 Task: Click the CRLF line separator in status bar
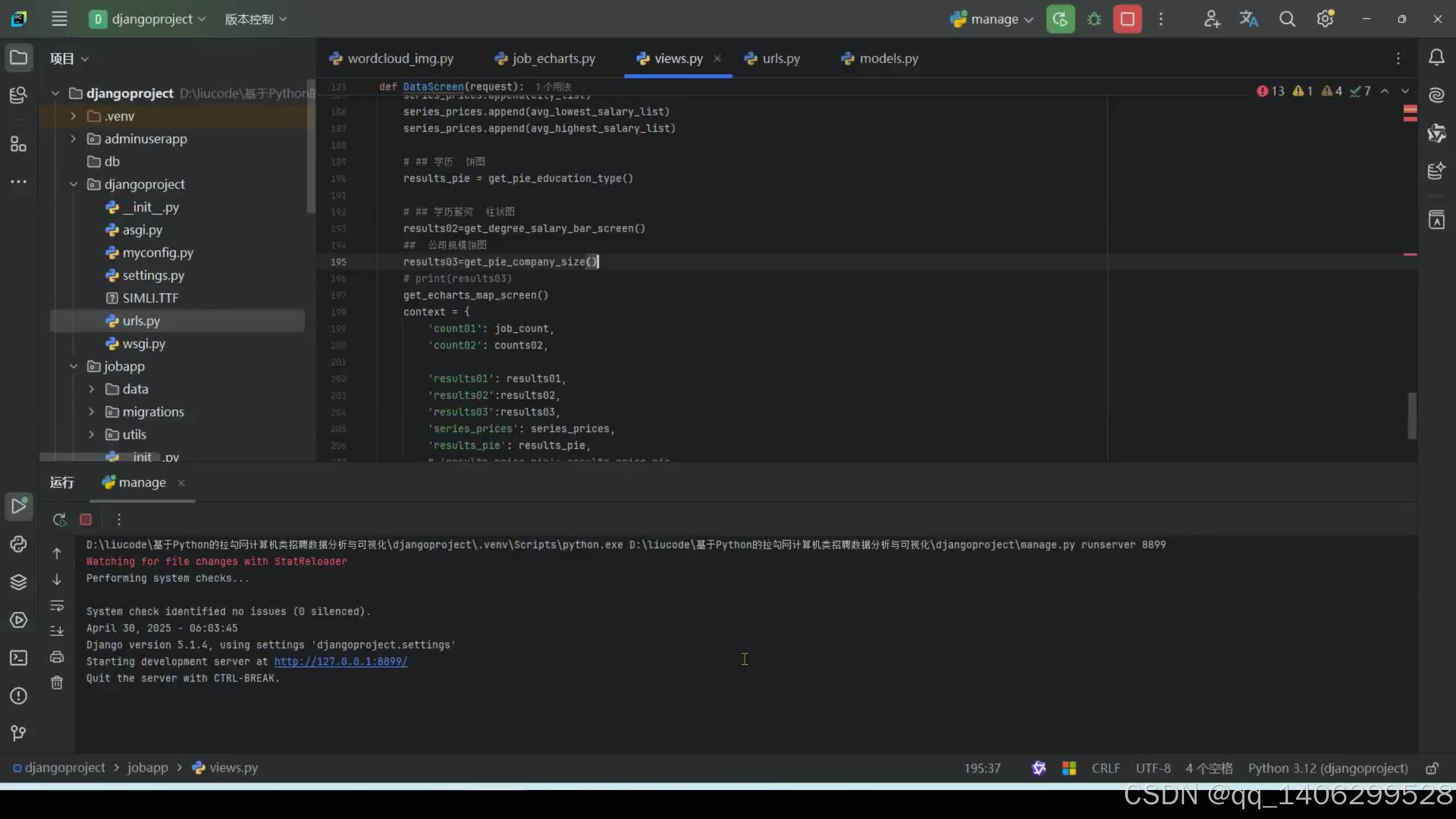pos(1106,768)
